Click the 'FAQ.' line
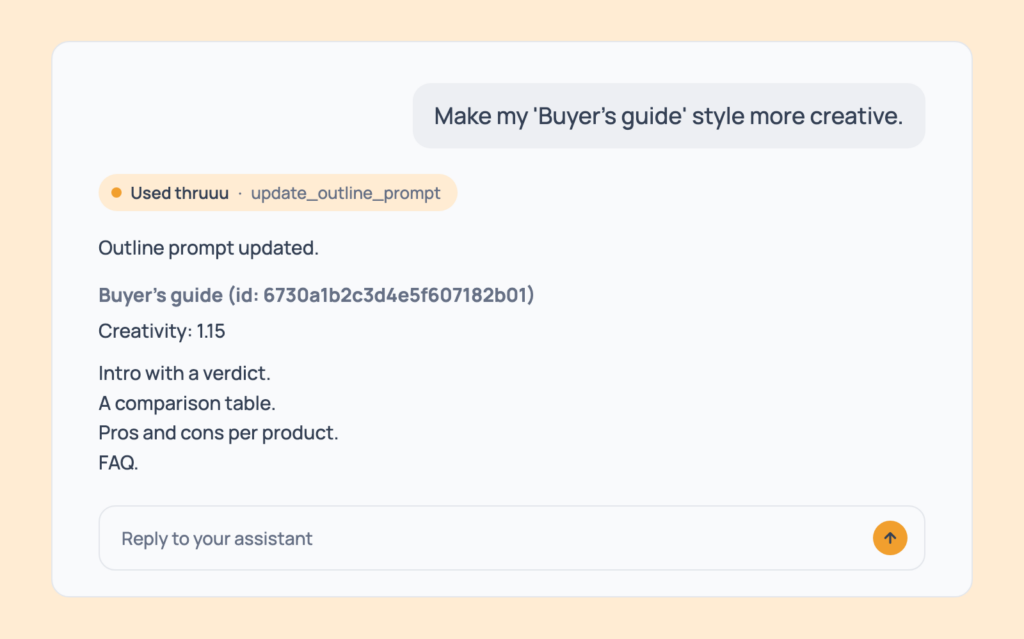1024x639 pixels. [x=118, y=463]
